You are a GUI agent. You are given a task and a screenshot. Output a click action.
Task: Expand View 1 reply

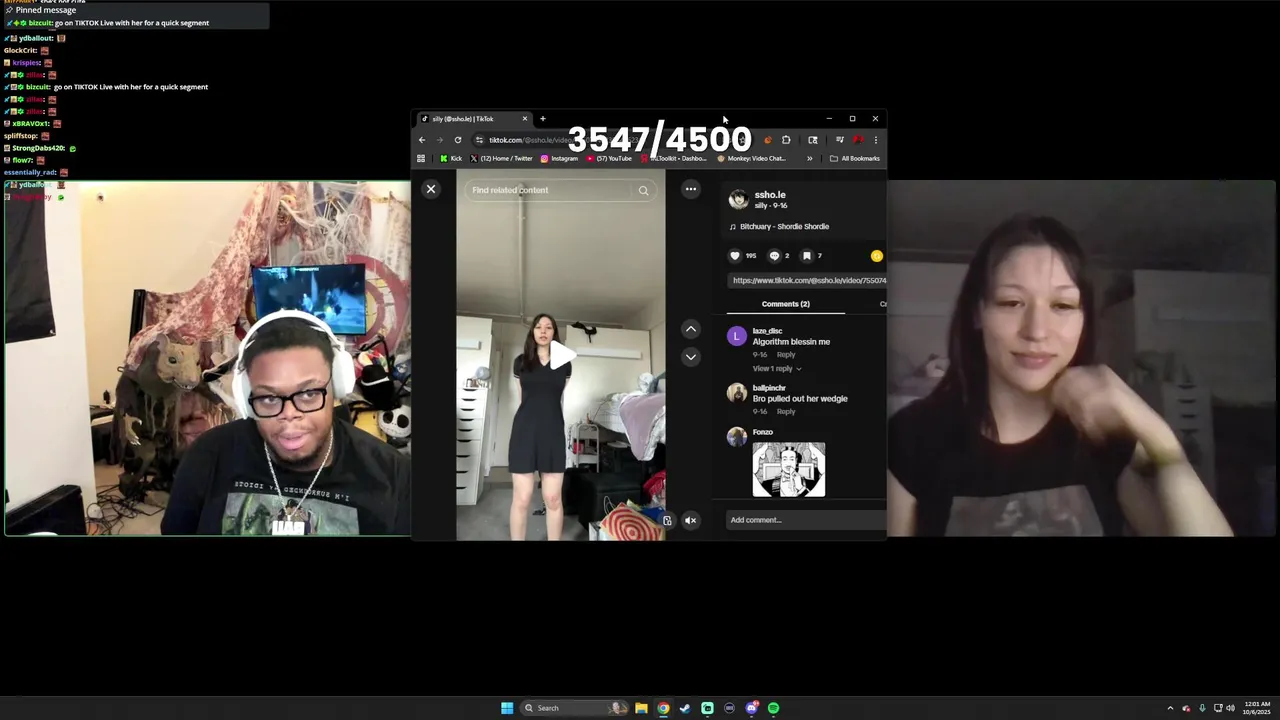click(x=776, y=369)
